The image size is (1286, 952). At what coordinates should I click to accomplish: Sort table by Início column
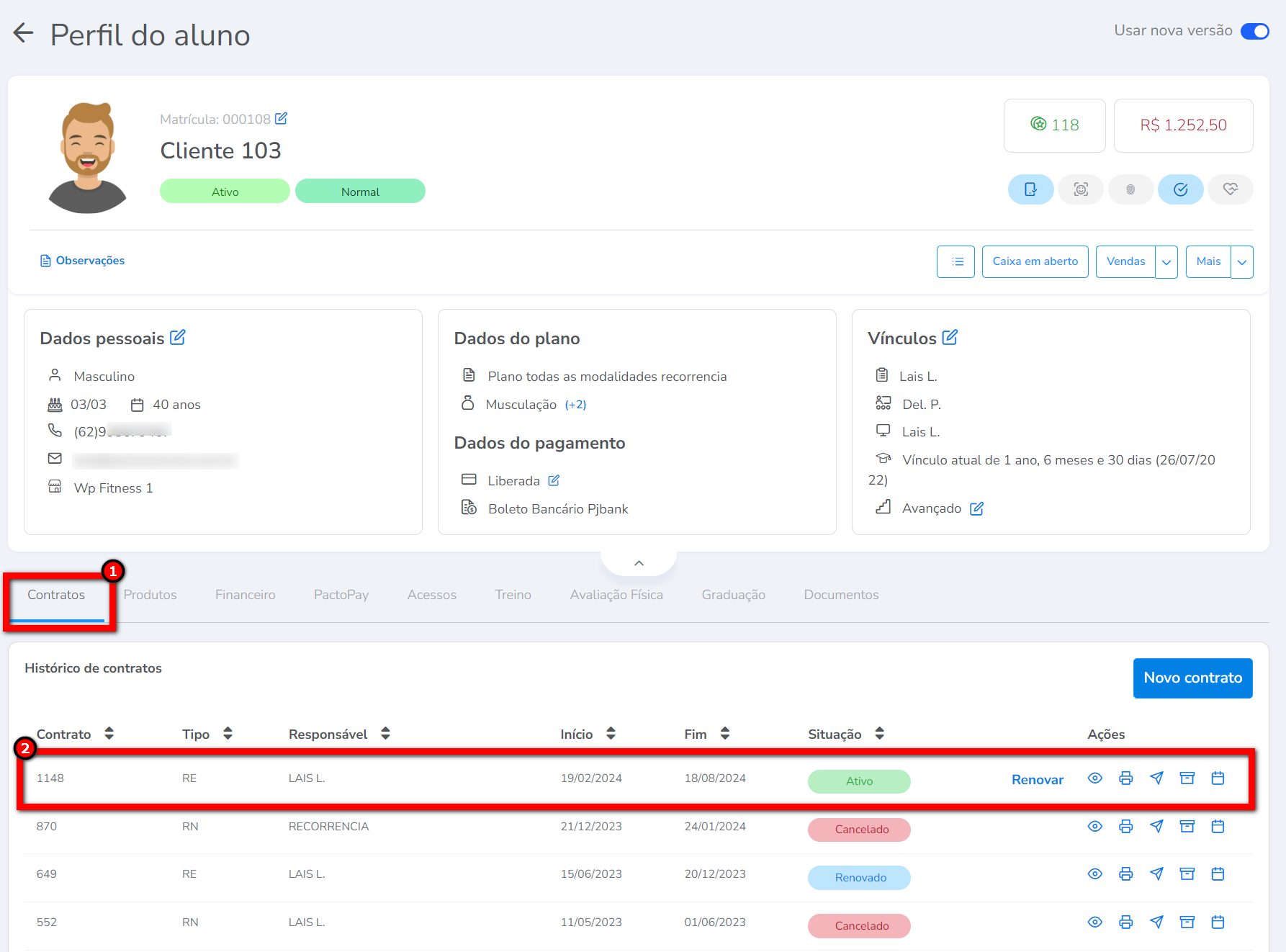(611, 734)
